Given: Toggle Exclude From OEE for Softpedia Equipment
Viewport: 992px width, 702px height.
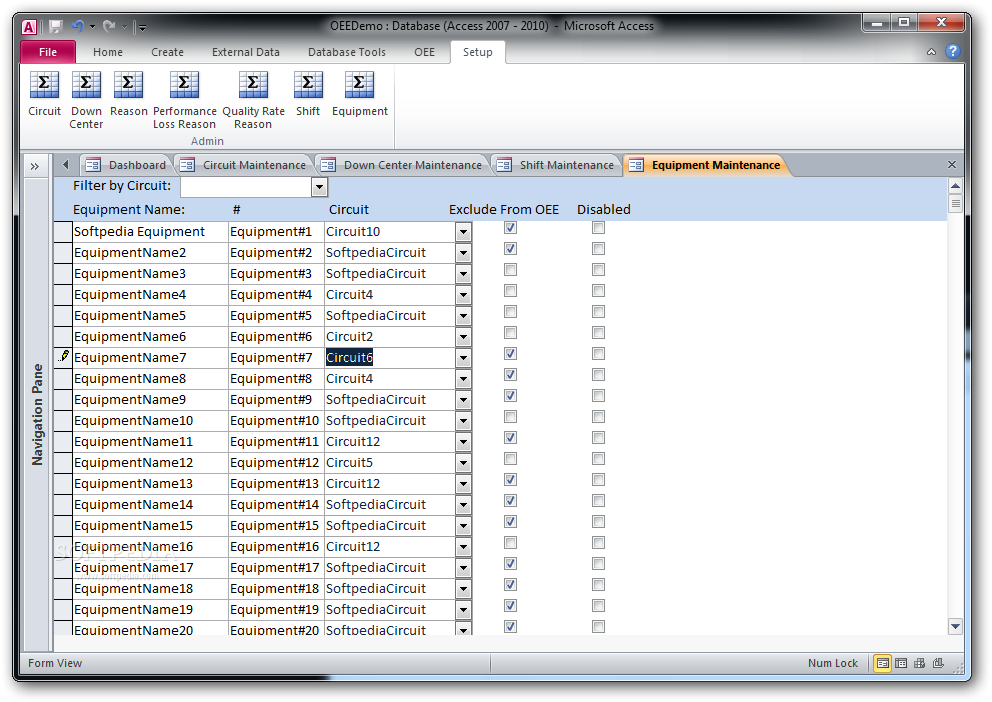Looking at the screenshot, I should pos(511,228).
